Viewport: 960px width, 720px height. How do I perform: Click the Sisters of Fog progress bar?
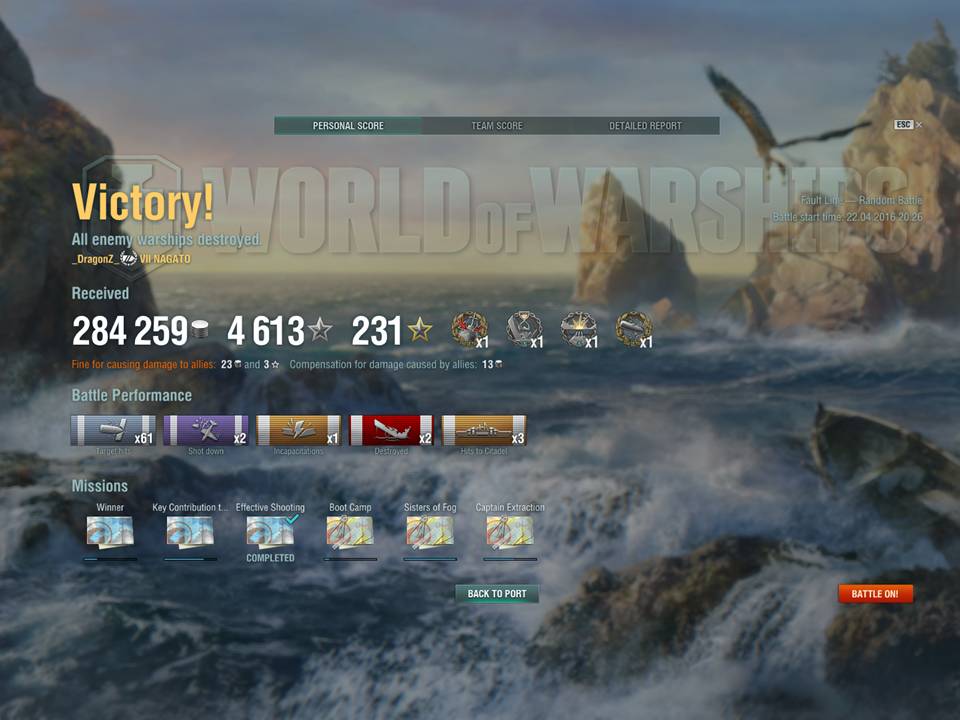430,559
